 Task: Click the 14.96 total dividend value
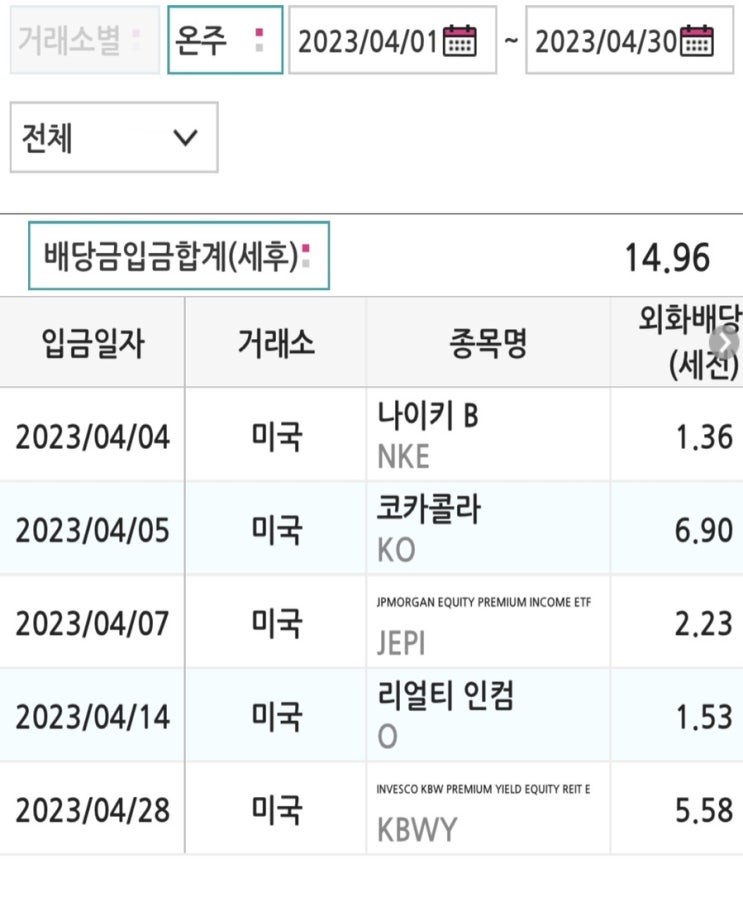point(668,257)
